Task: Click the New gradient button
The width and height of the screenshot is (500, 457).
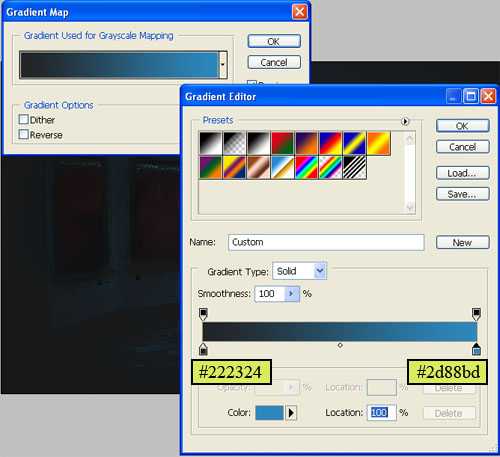Action: click(463, 242)
